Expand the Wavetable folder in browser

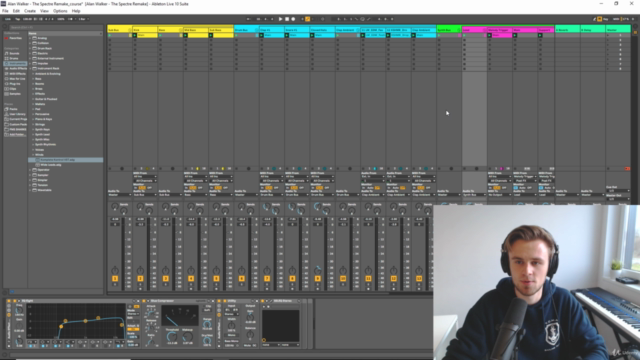pos(30,190)
